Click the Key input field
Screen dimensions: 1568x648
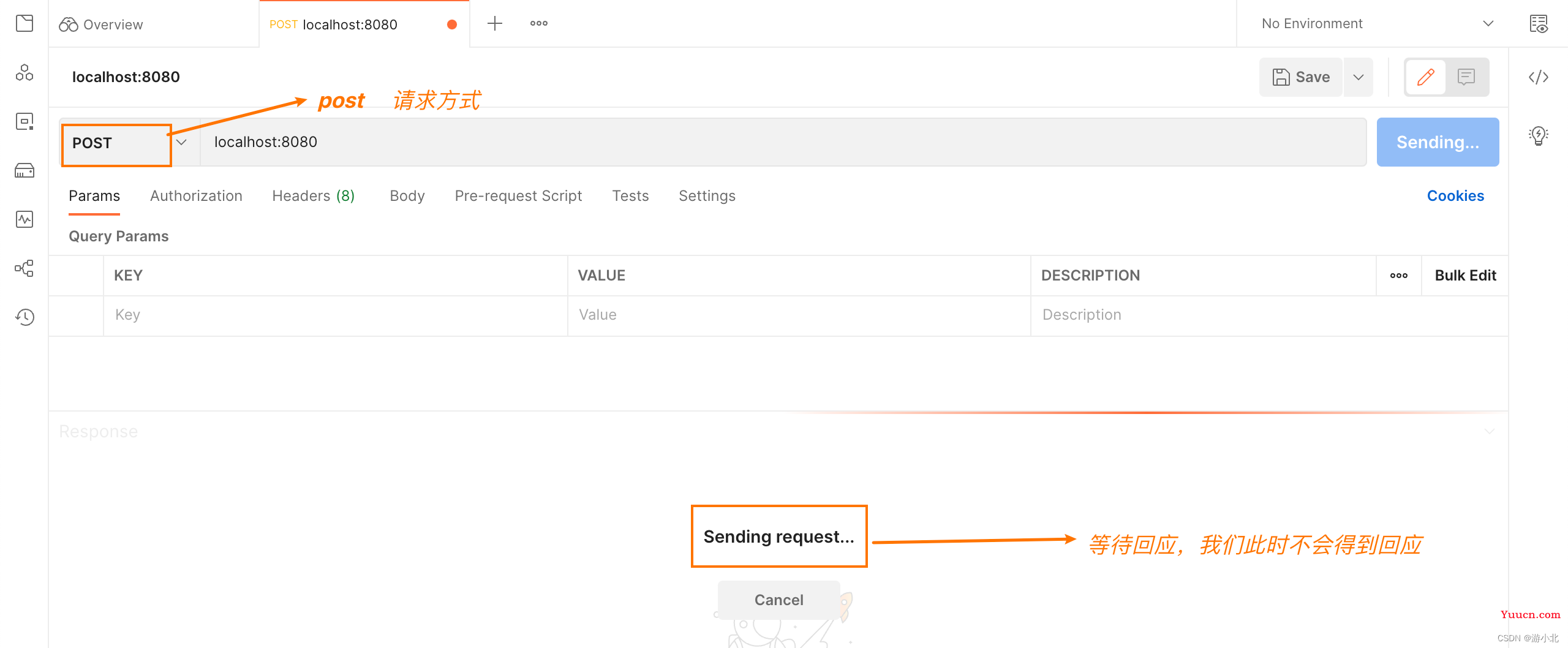click(334, 315)
